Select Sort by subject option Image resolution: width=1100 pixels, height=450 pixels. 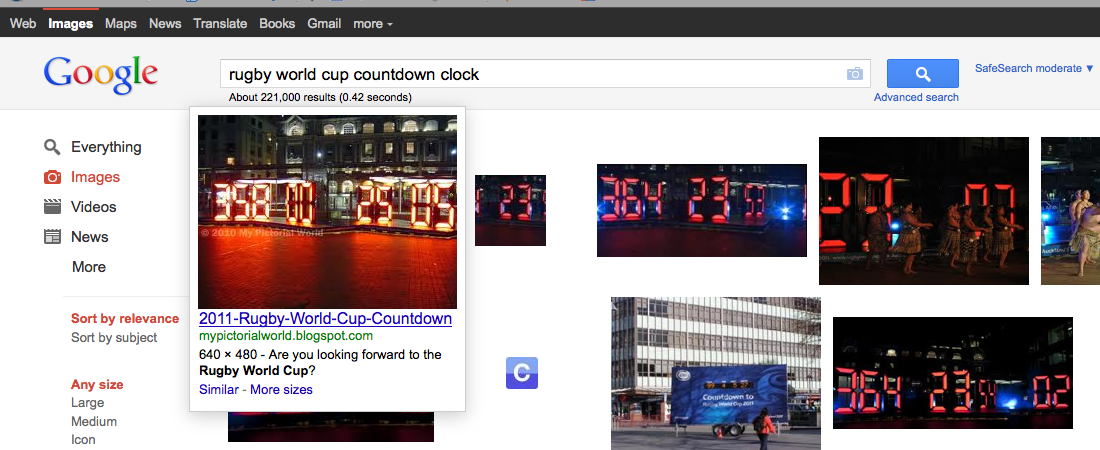(114, 338)
